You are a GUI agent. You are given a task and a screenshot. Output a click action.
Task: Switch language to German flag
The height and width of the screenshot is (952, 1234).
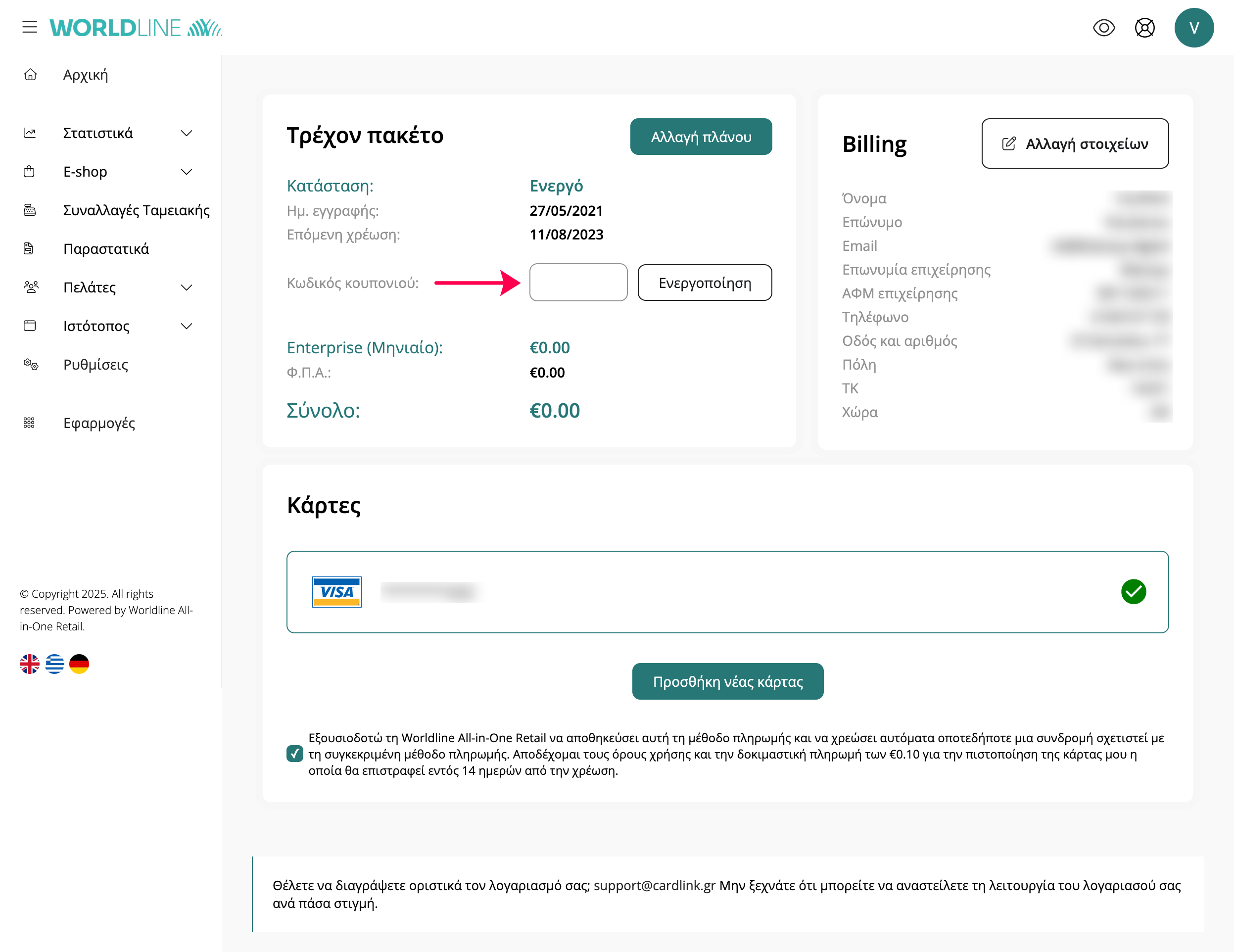79,664
